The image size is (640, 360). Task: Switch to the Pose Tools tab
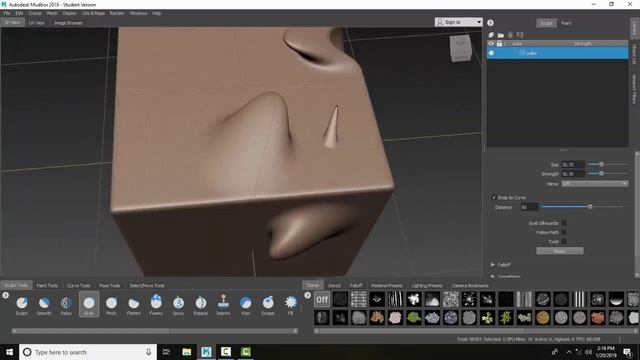point(109,285)
